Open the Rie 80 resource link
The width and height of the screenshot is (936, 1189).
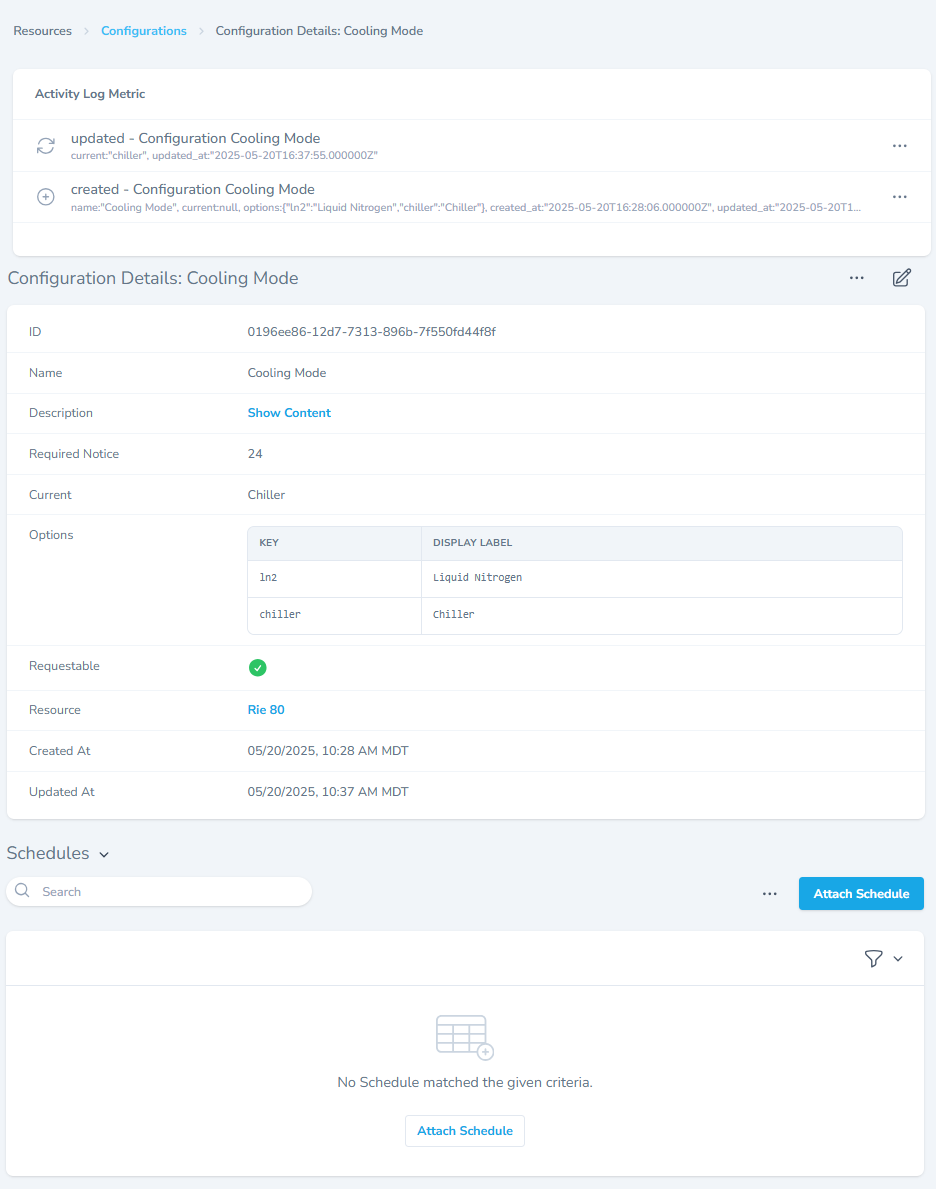(x=266, y=710)
